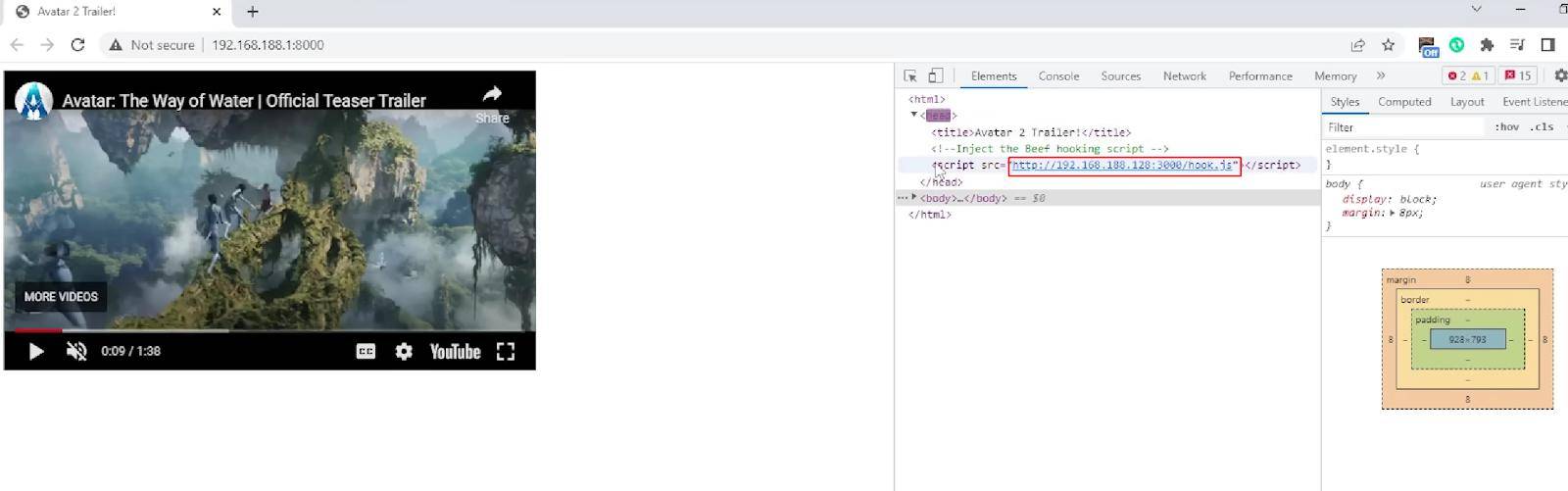The width and height of the screenshot is (1568, 491).
Task: Select the html opening tag line
Action: pos(927,99)
